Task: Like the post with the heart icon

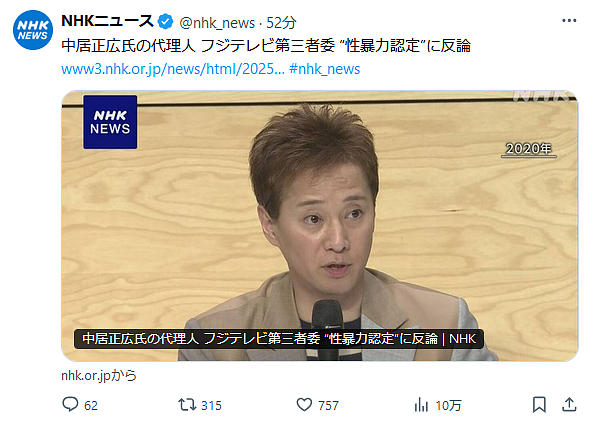Action: 304,404
